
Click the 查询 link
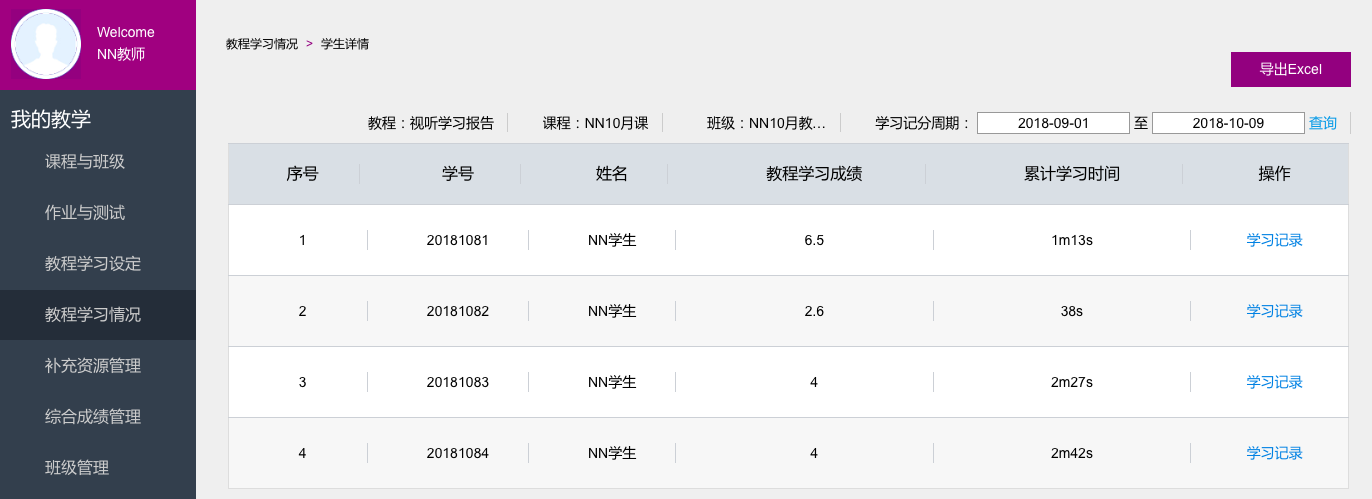tap(1322, 123)
